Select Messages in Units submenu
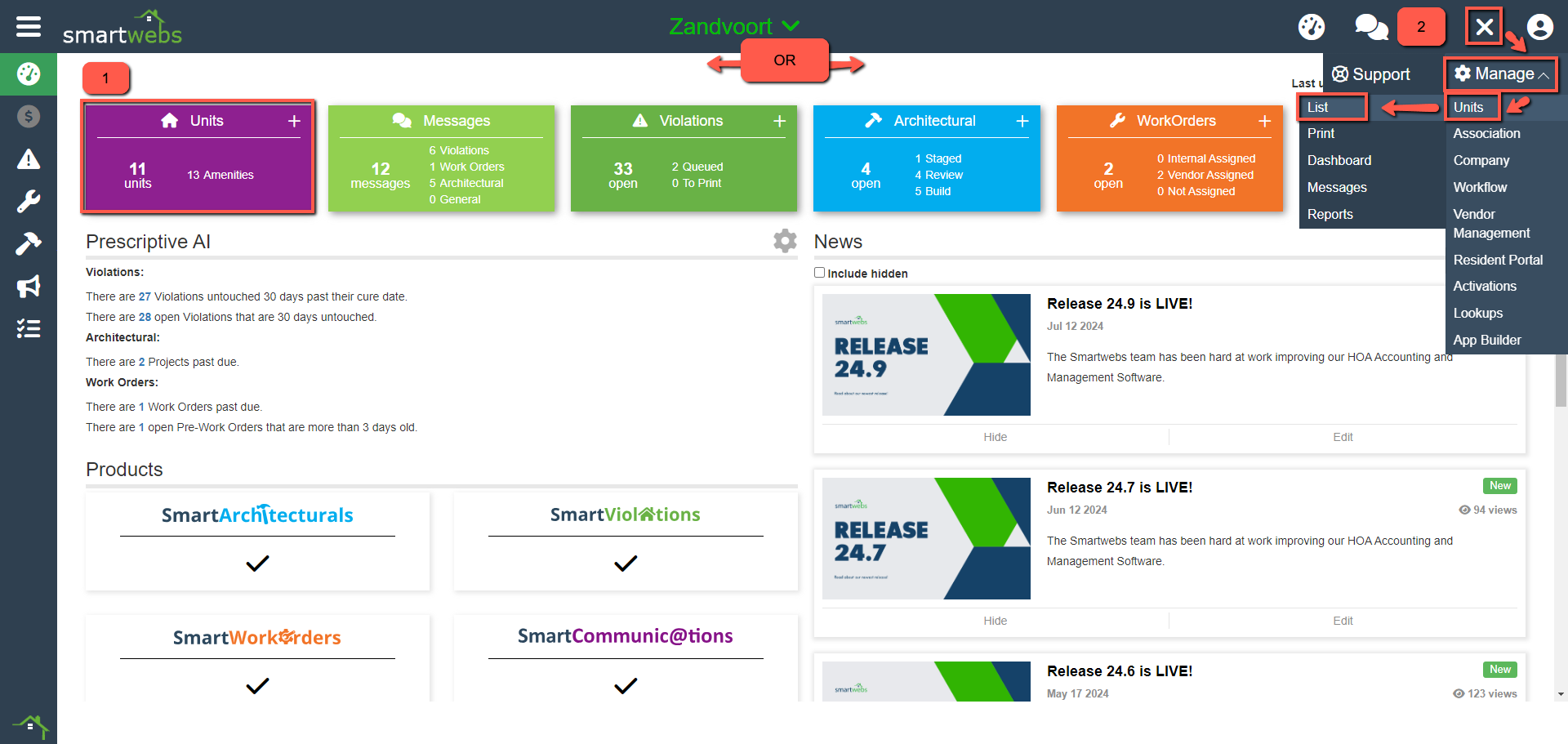This screenshot has height=744, width=1568. pyautogui.click(x=1337, y=188)
